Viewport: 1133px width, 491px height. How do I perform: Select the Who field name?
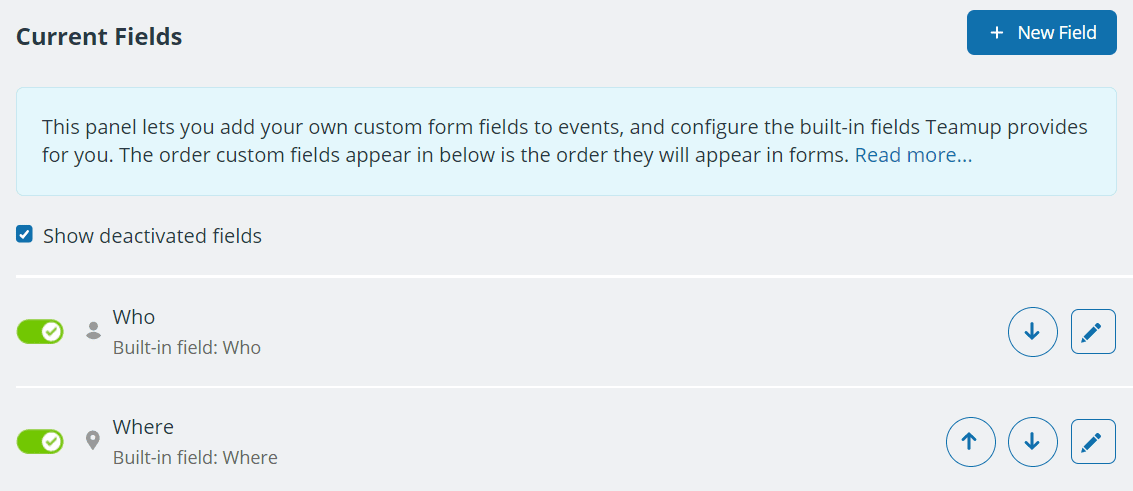coord(134,317)
